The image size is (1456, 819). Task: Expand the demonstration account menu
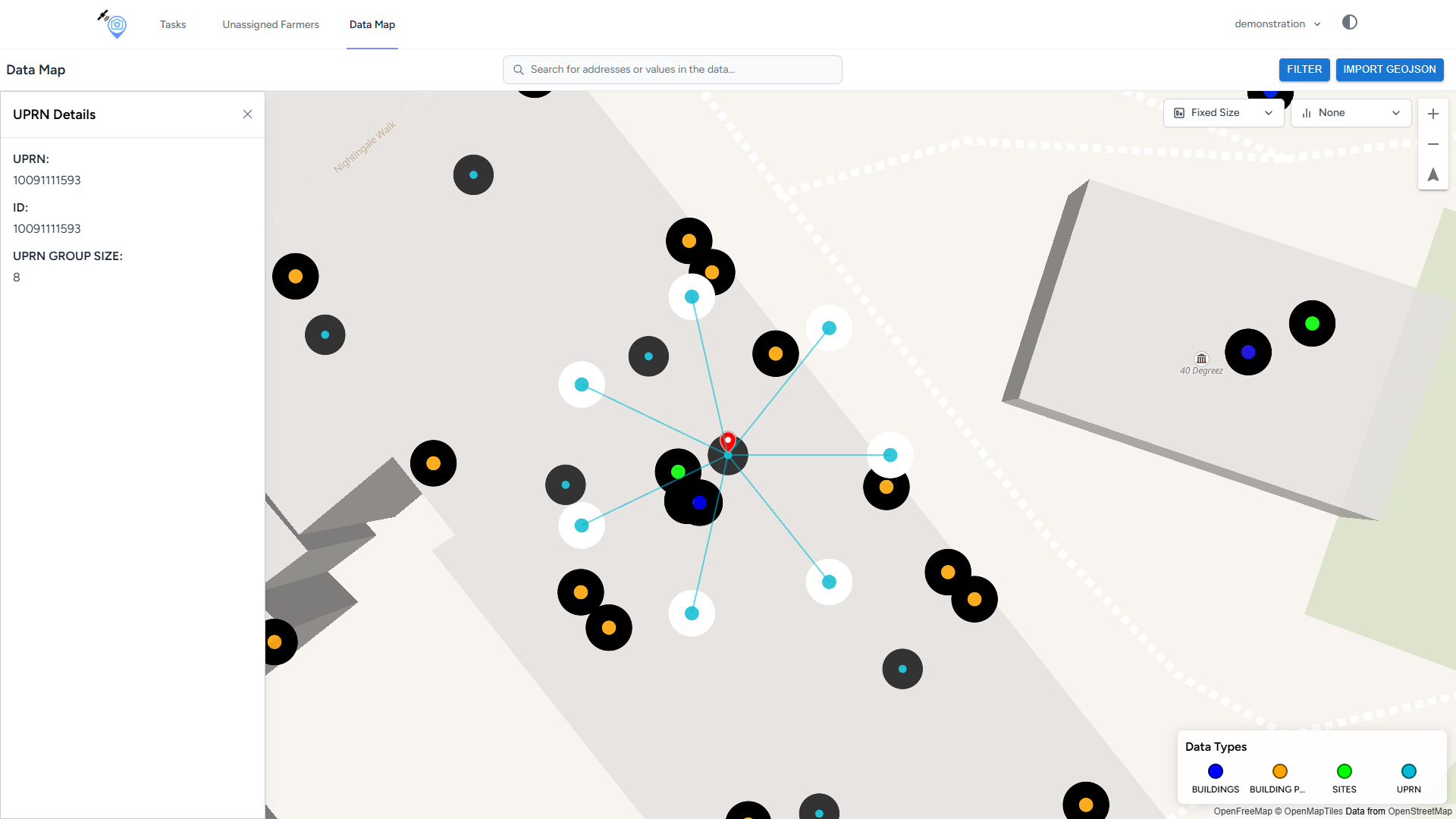(1277, 24)
